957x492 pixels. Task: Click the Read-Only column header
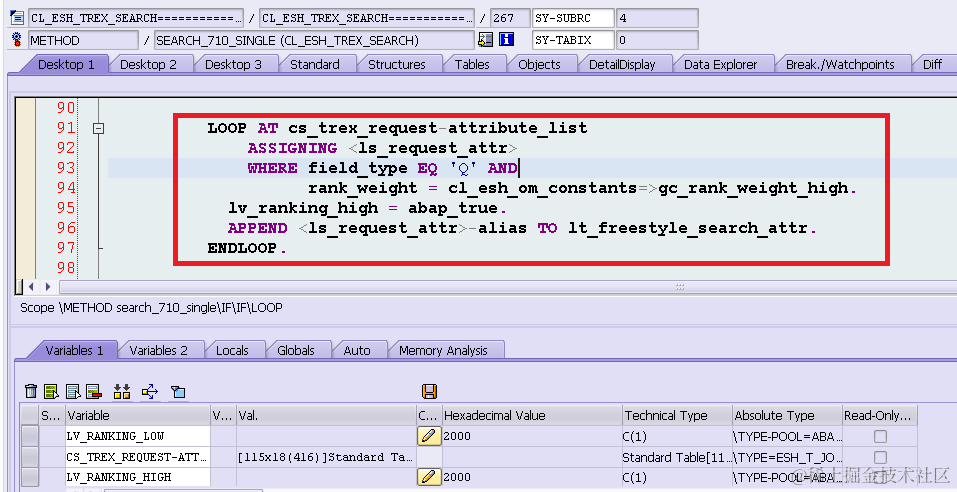tap(879, 415)
